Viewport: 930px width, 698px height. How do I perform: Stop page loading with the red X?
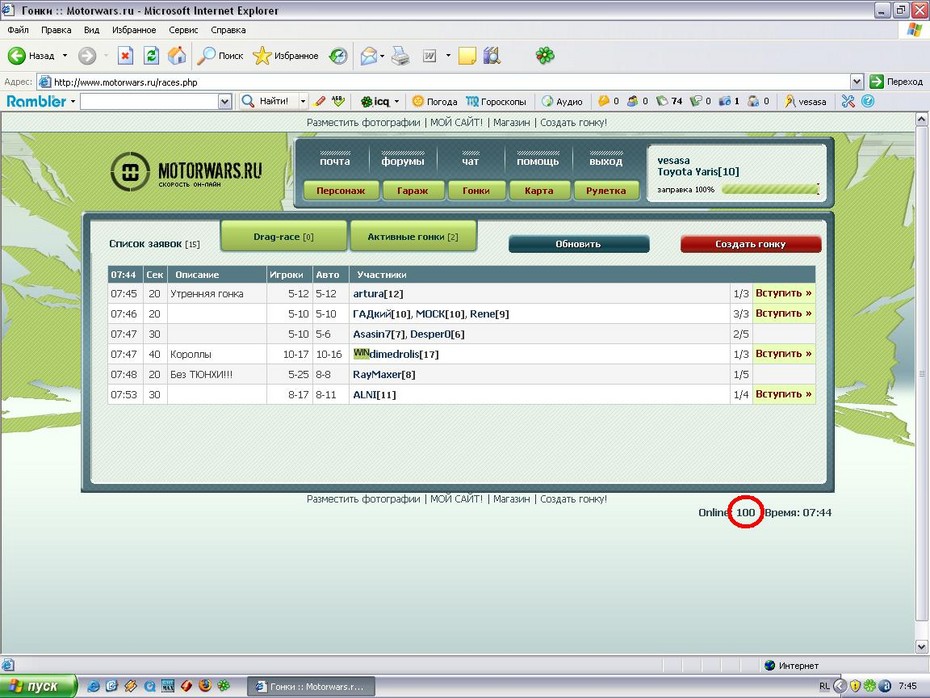pos(125,56)
